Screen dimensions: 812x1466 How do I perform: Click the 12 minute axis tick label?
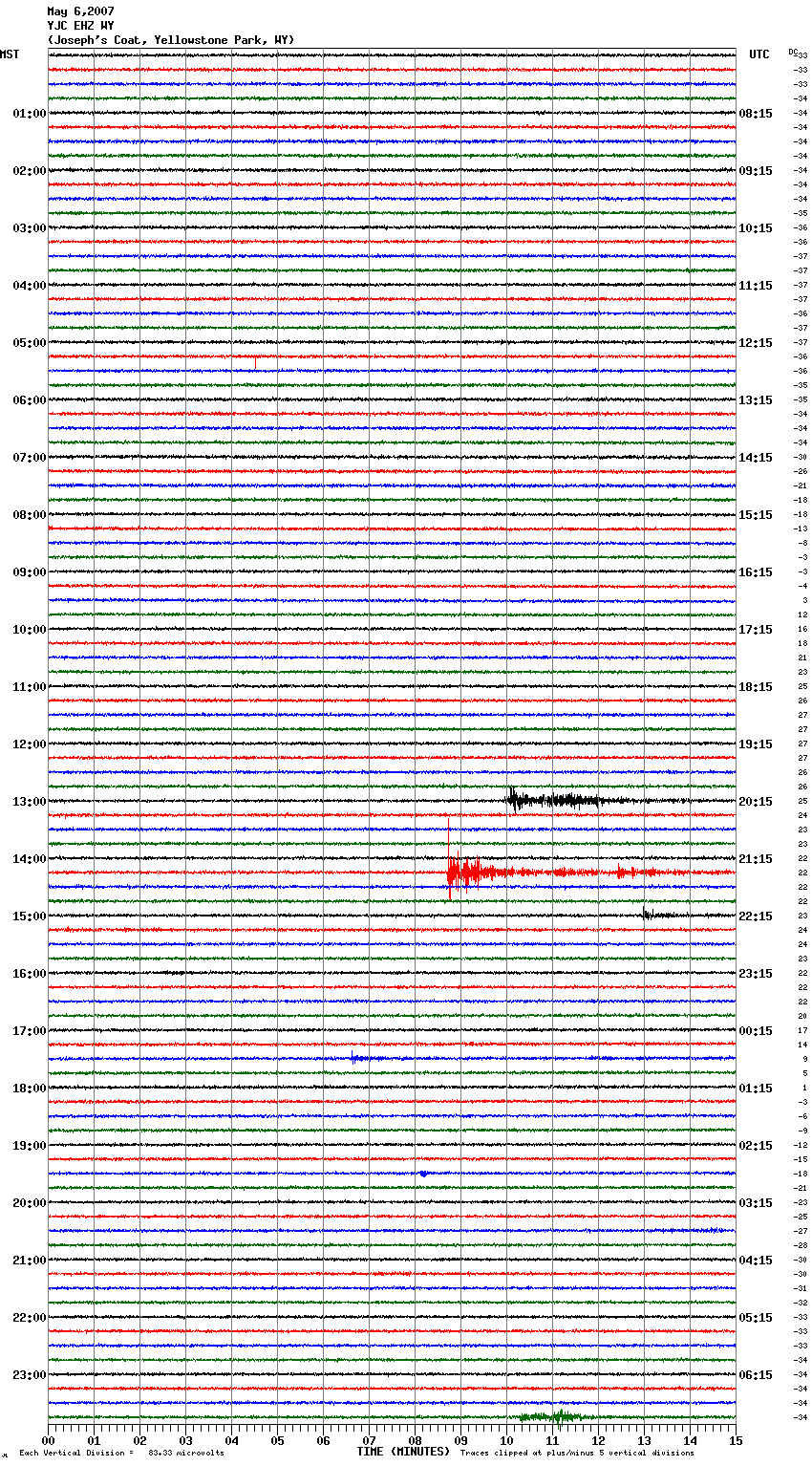[x=598, y=1440]
